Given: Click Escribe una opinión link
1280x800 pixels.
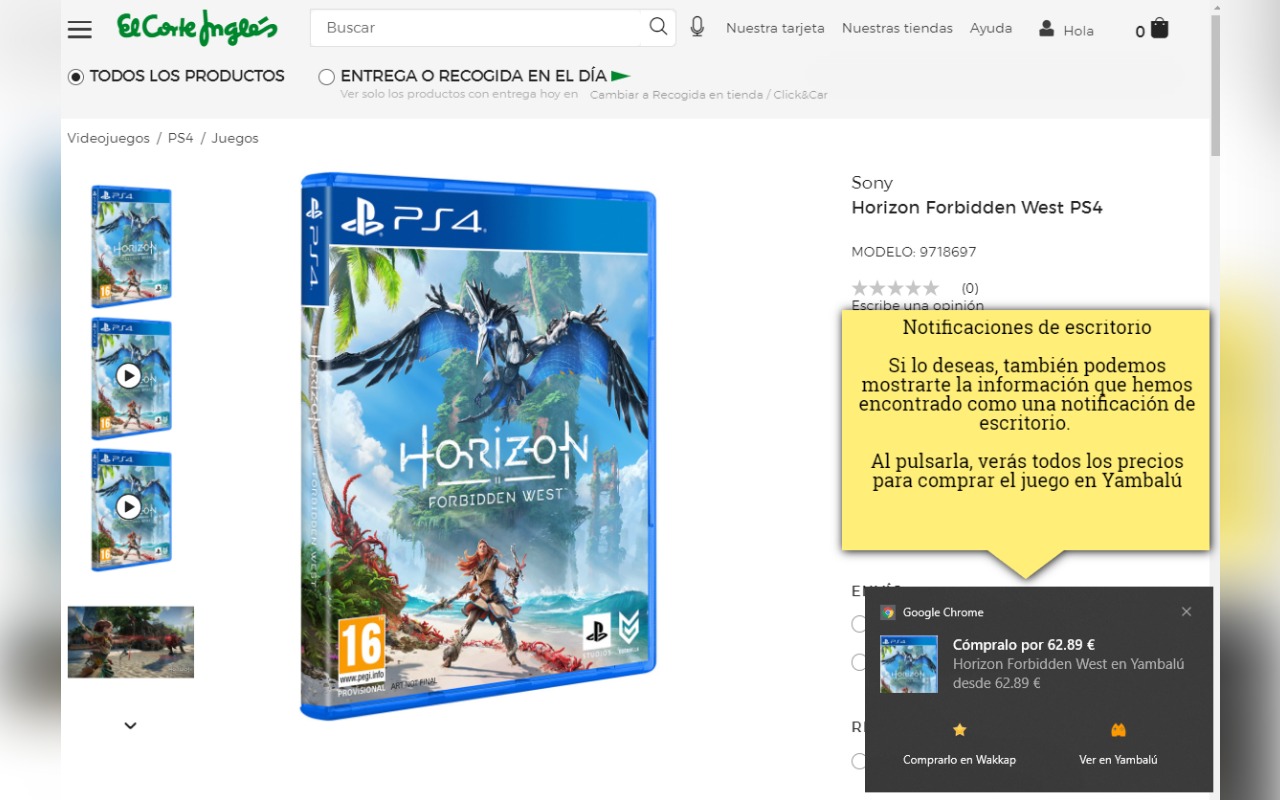Looking at the screenshot, I should [917, 304].
